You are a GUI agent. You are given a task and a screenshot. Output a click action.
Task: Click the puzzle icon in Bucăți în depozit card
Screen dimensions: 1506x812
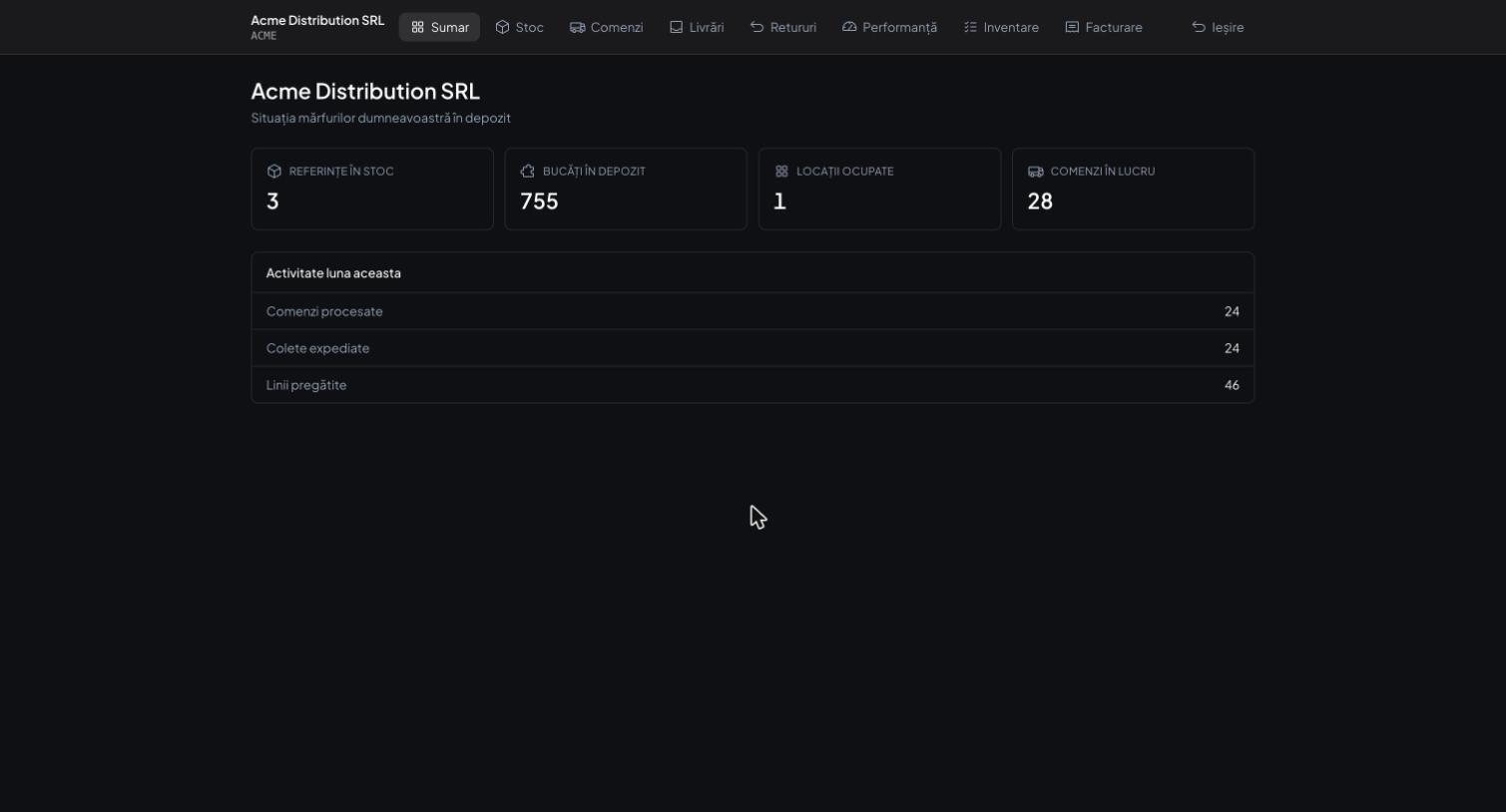coord(528,172)
